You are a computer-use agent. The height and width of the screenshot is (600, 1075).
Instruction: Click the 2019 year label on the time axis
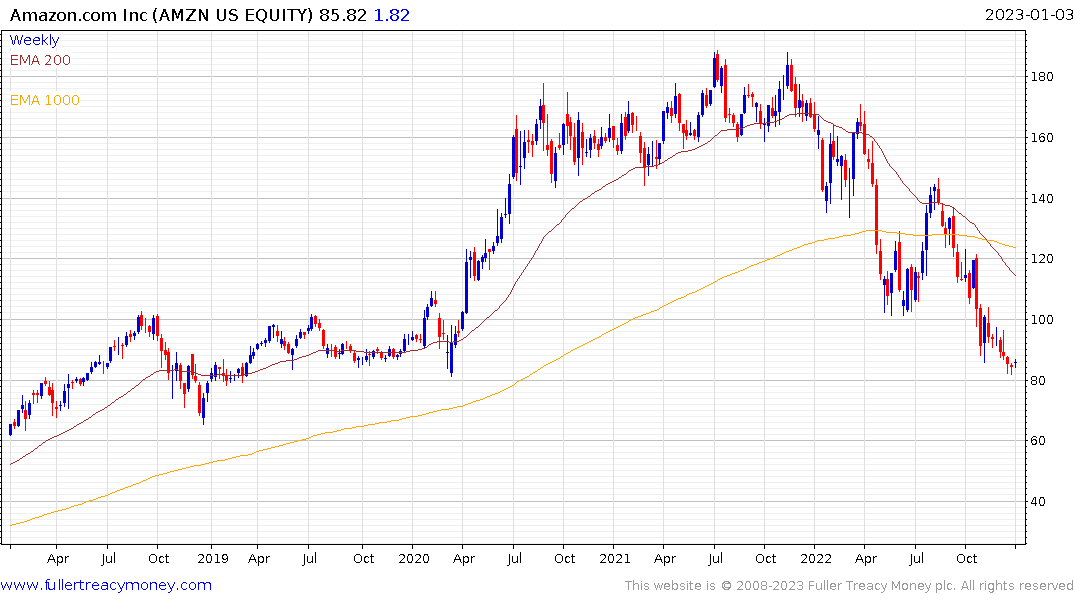click(x=213, y=558)
